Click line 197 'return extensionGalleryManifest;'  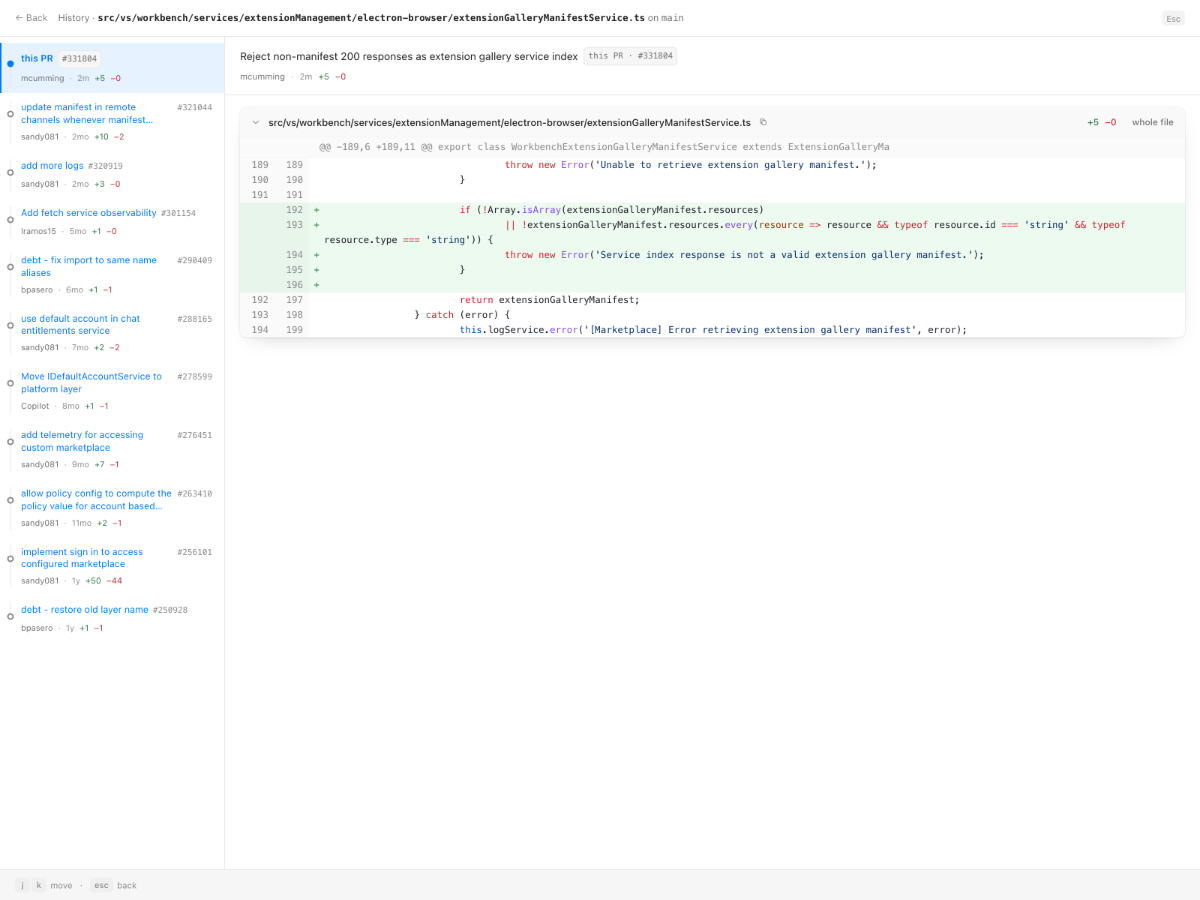tap(712, 300)
